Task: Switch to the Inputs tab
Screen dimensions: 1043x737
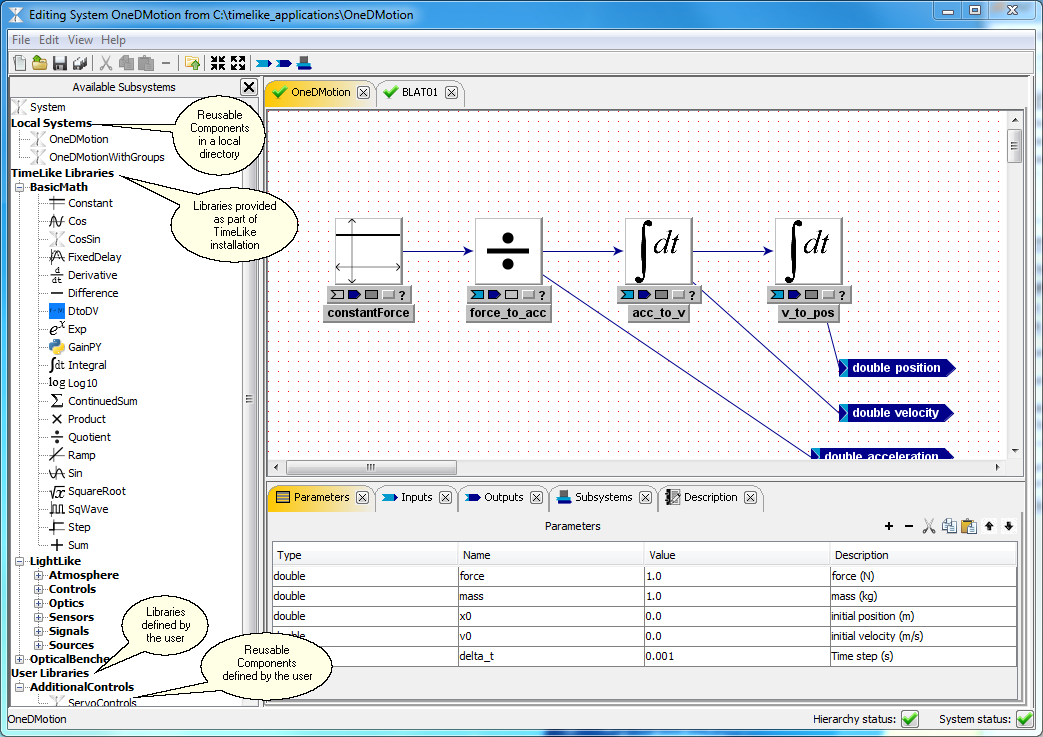Action: [x=416, y=498]
